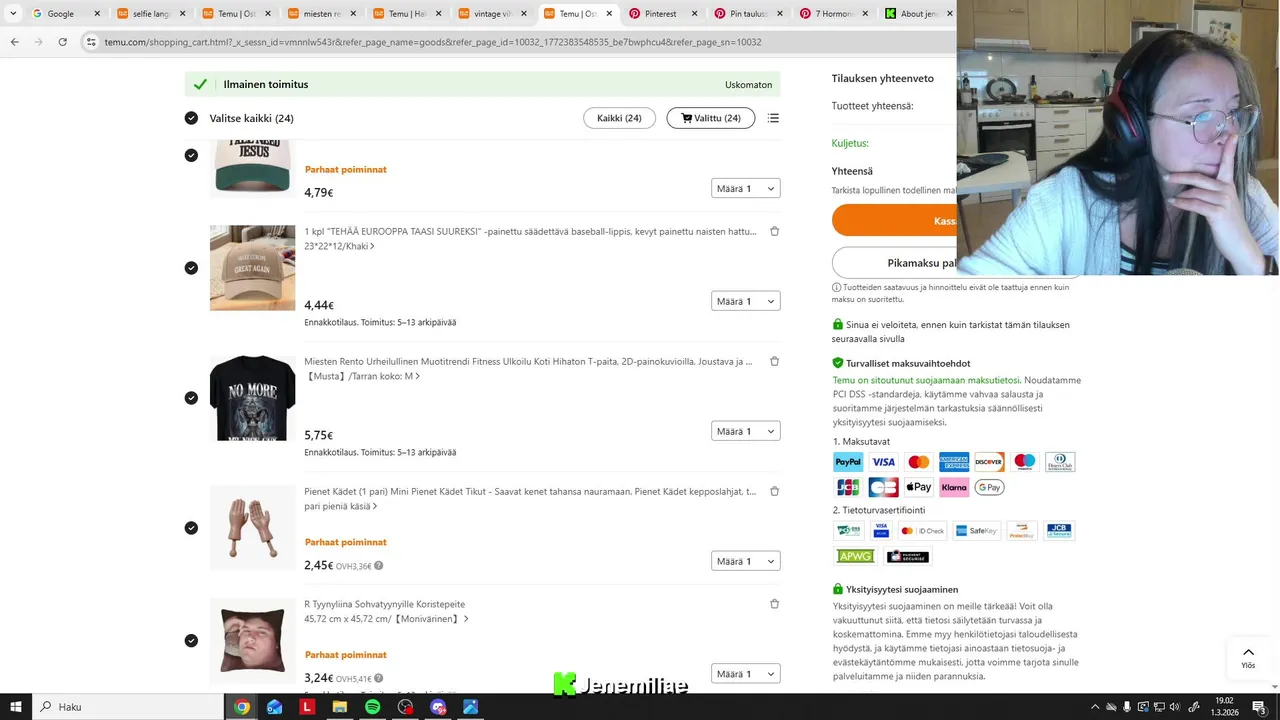Viewport: 1280px width, 720px height.
Task: Uncheck the 4,79€ Jesus cap item
Action: click(191, 155)
